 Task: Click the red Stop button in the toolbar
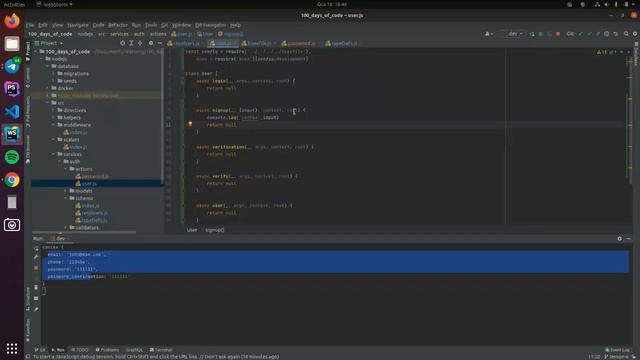tap(558, 34)
